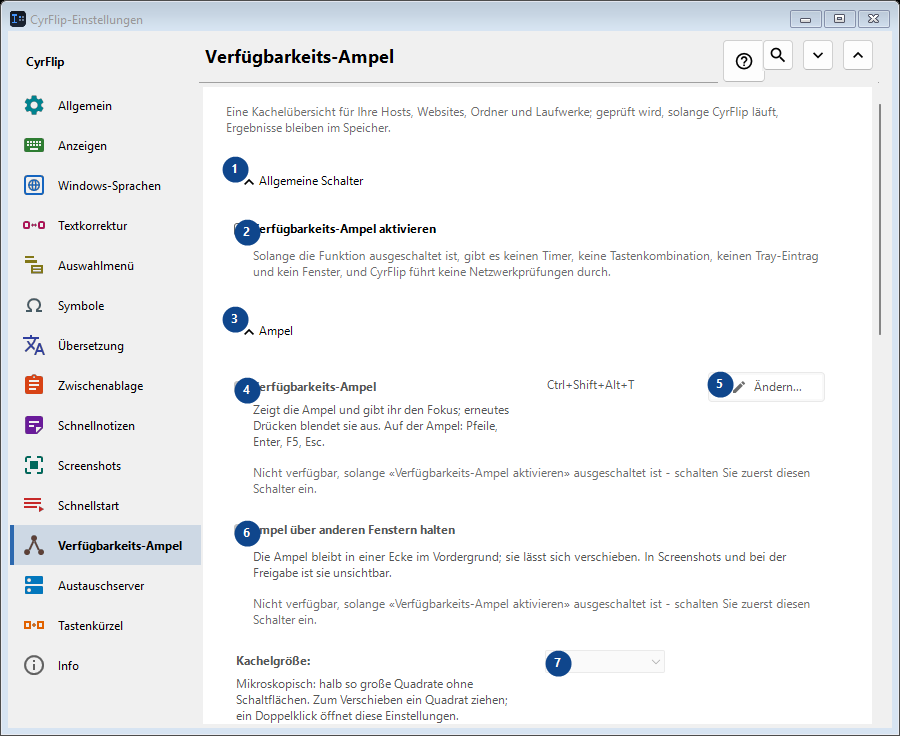The width and height of the screenshot is (900, 736).
Task: Click the vertical scrollbar of the settings pane
Action: 880,219
